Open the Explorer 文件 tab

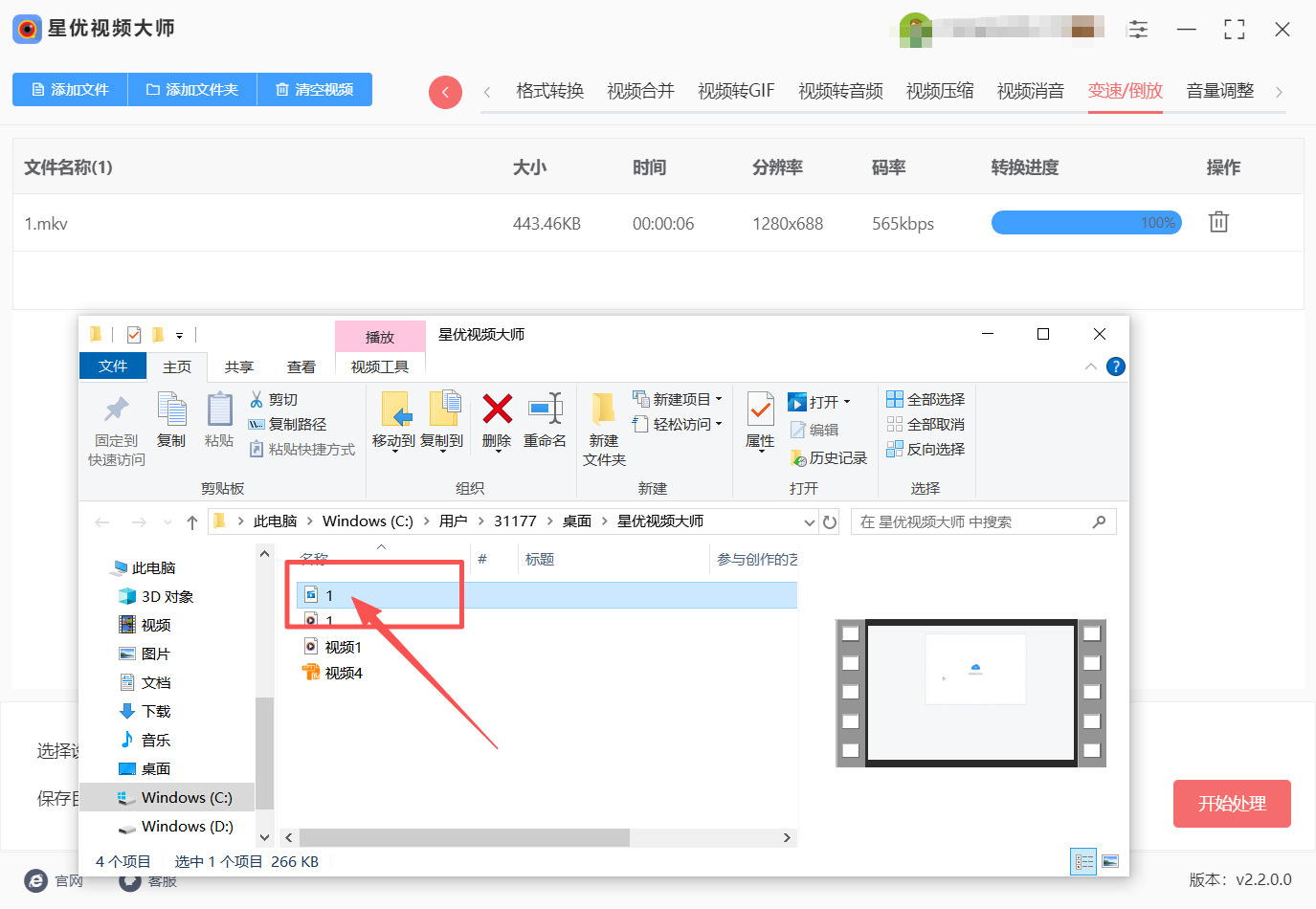(x=113, y=366)
